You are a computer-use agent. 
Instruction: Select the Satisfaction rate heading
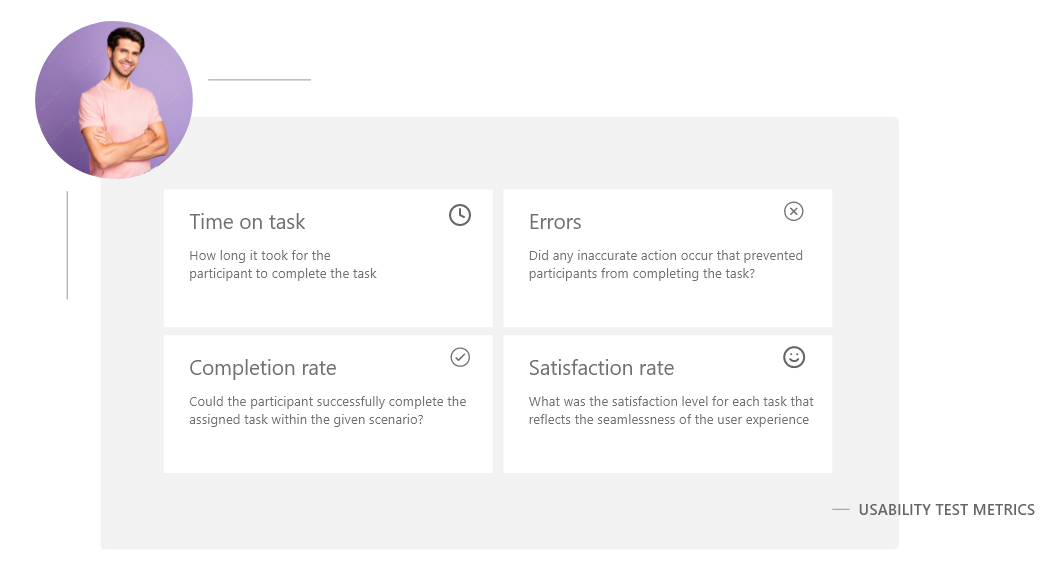[x=601, y=368]
